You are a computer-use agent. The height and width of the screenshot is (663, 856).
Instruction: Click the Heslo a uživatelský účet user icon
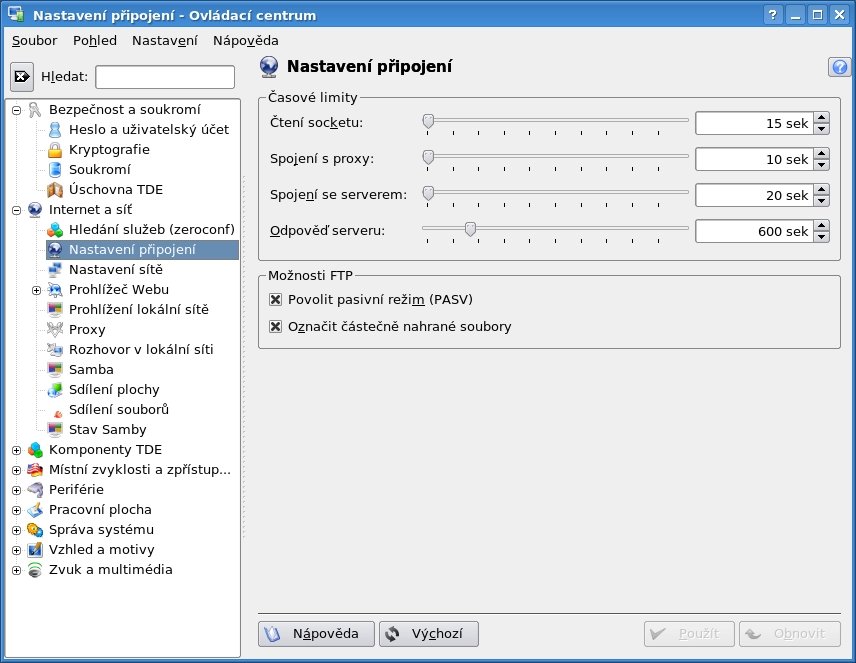tap(55, 130)
